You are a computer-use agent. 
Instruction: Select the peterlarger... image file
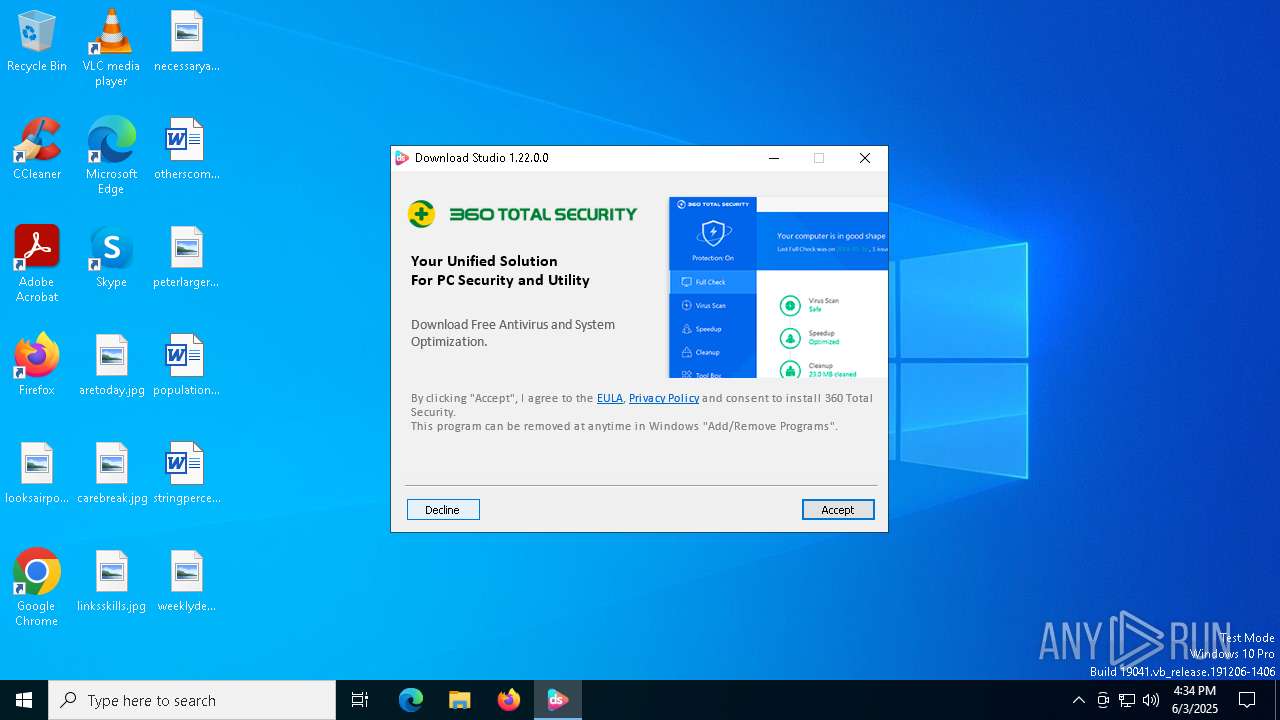(x=187, y=258)
